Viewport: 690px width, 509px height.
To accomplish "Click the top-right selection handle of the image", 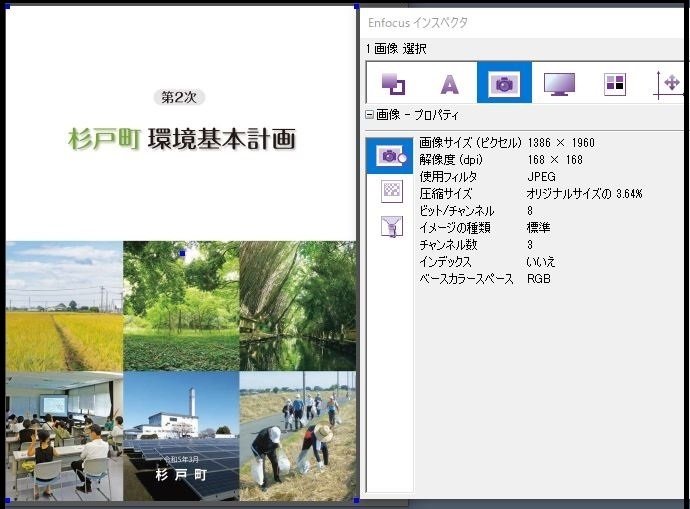I will (357, 7).
